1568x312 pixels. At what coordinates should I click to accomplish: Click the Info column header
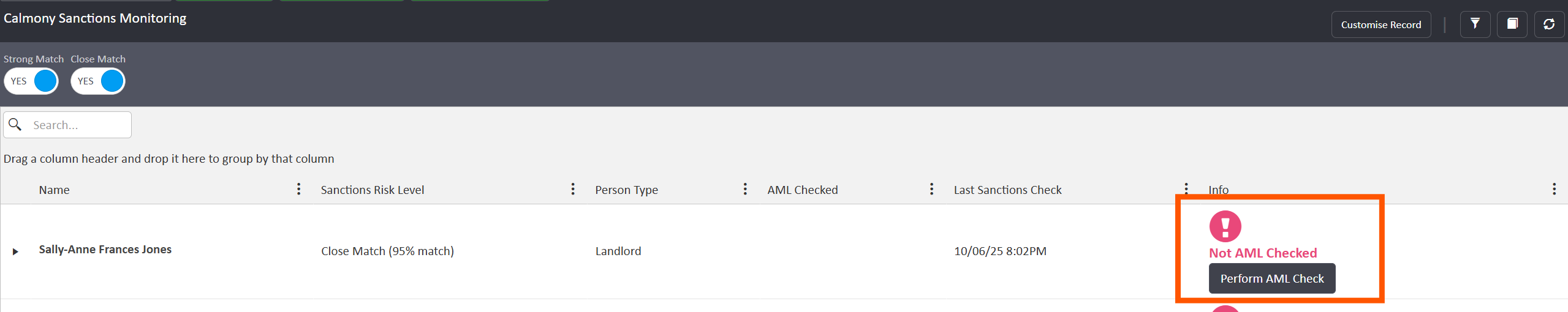click(1219, 190)
